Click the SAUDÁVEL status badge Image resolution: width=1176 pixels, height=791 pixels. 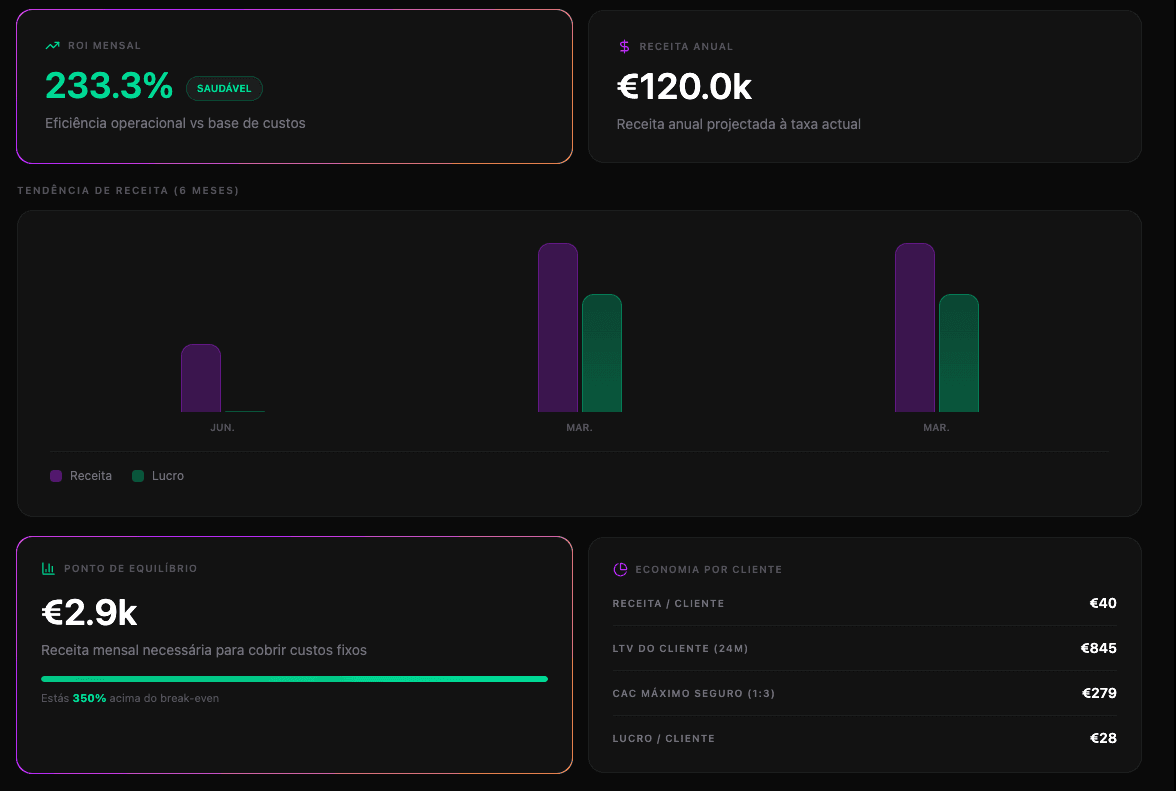coord(224,88)
